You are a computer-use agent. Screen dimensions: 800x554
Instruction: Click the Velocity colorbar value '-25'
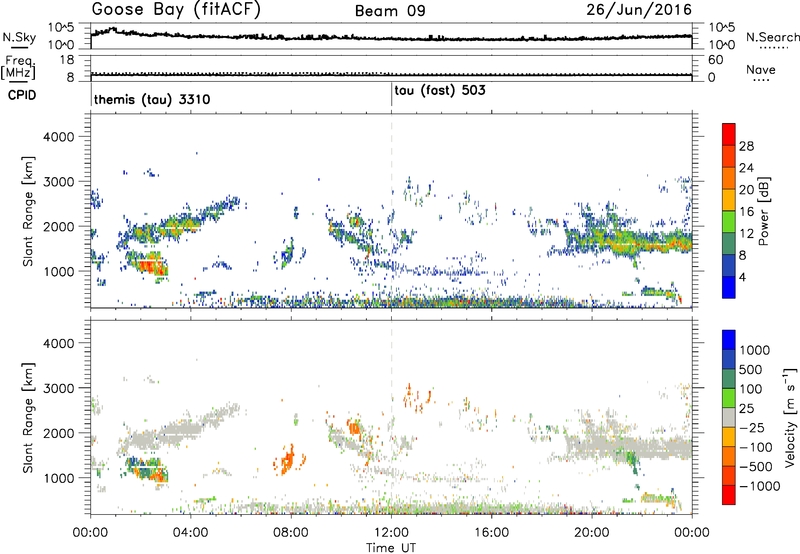pos(753,427)
